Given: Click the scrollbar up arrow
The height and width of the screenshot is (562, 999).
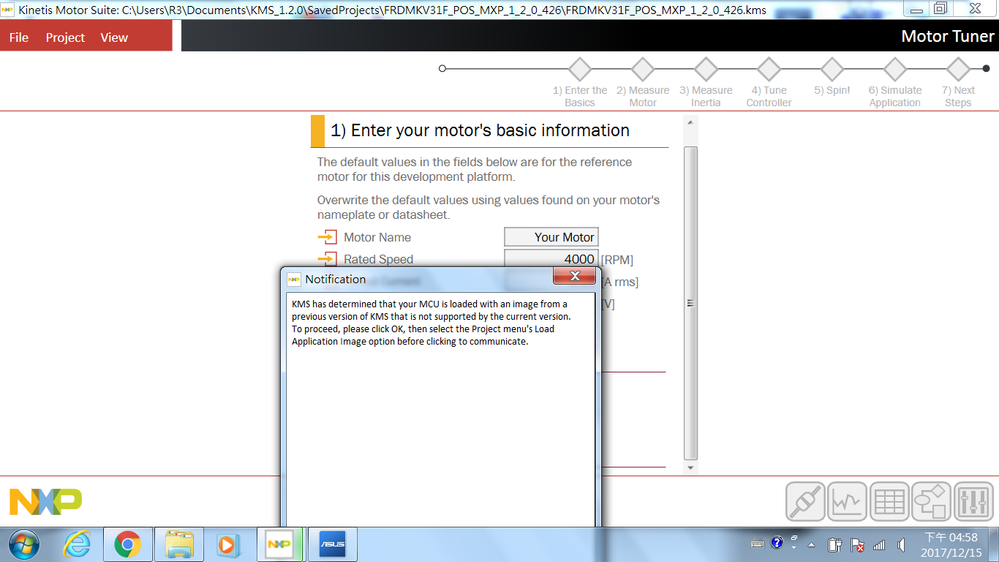Looking at the screenshot, I should point(690,122).
